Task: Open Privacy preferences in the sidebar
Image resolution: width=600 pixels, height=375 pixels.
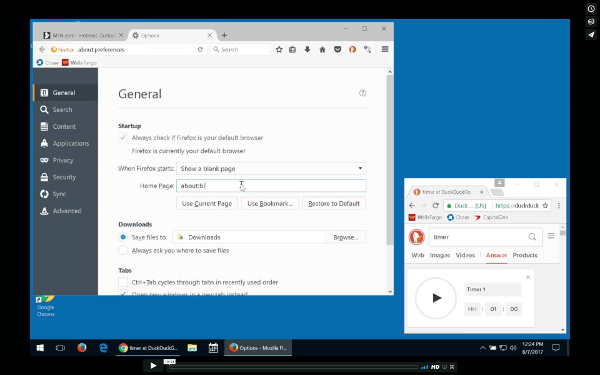Action: click(x=65, y=160)
